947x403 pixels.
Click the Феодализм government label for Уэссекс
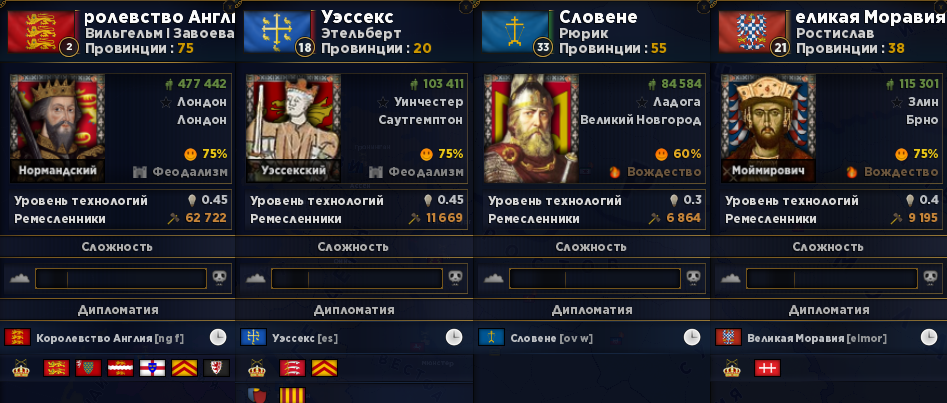coord(426,172)
